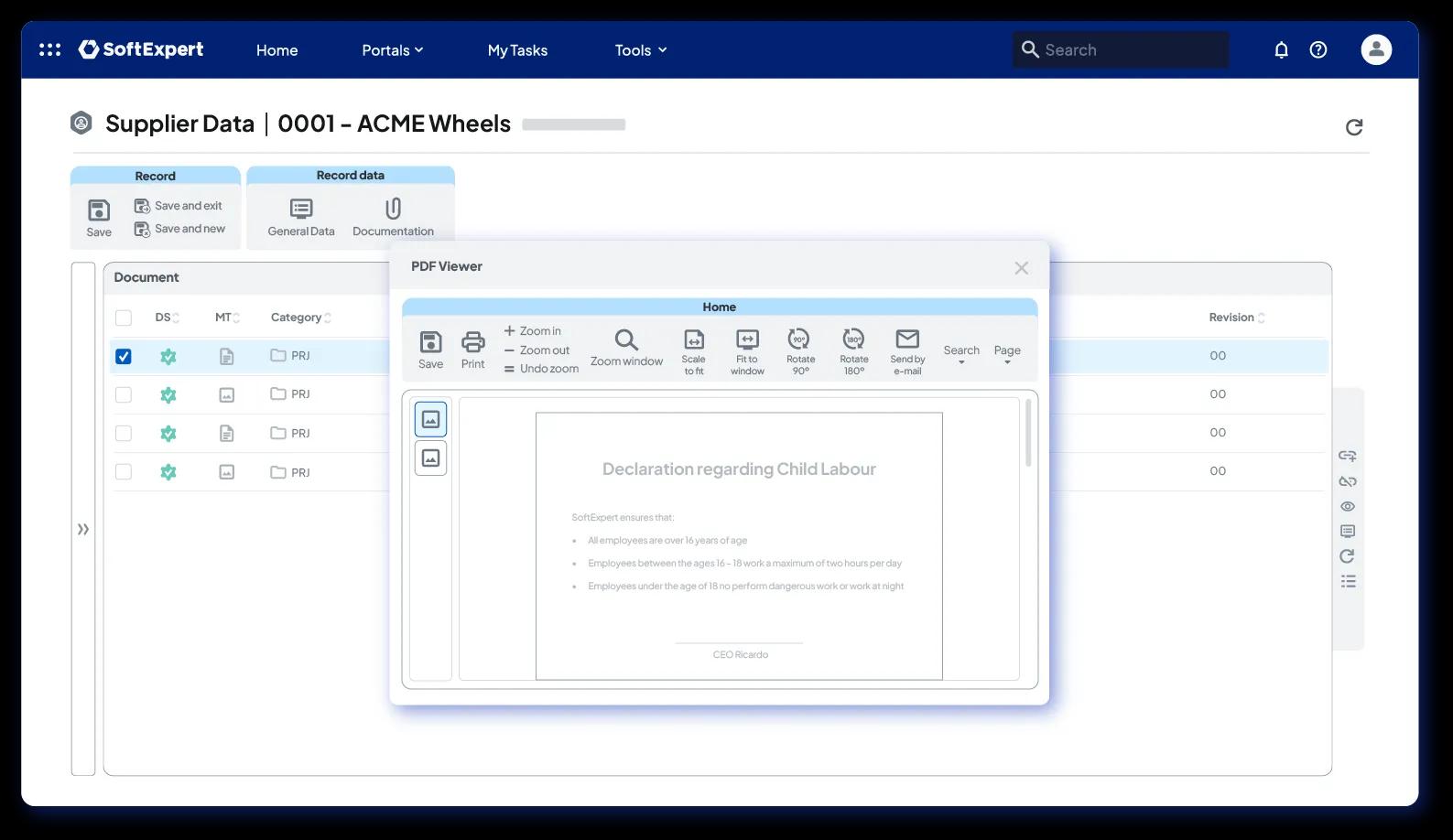The width and height of the screenshot is (1453, 840).
Task: Sort by the MT column
Action: pos(227,318)
